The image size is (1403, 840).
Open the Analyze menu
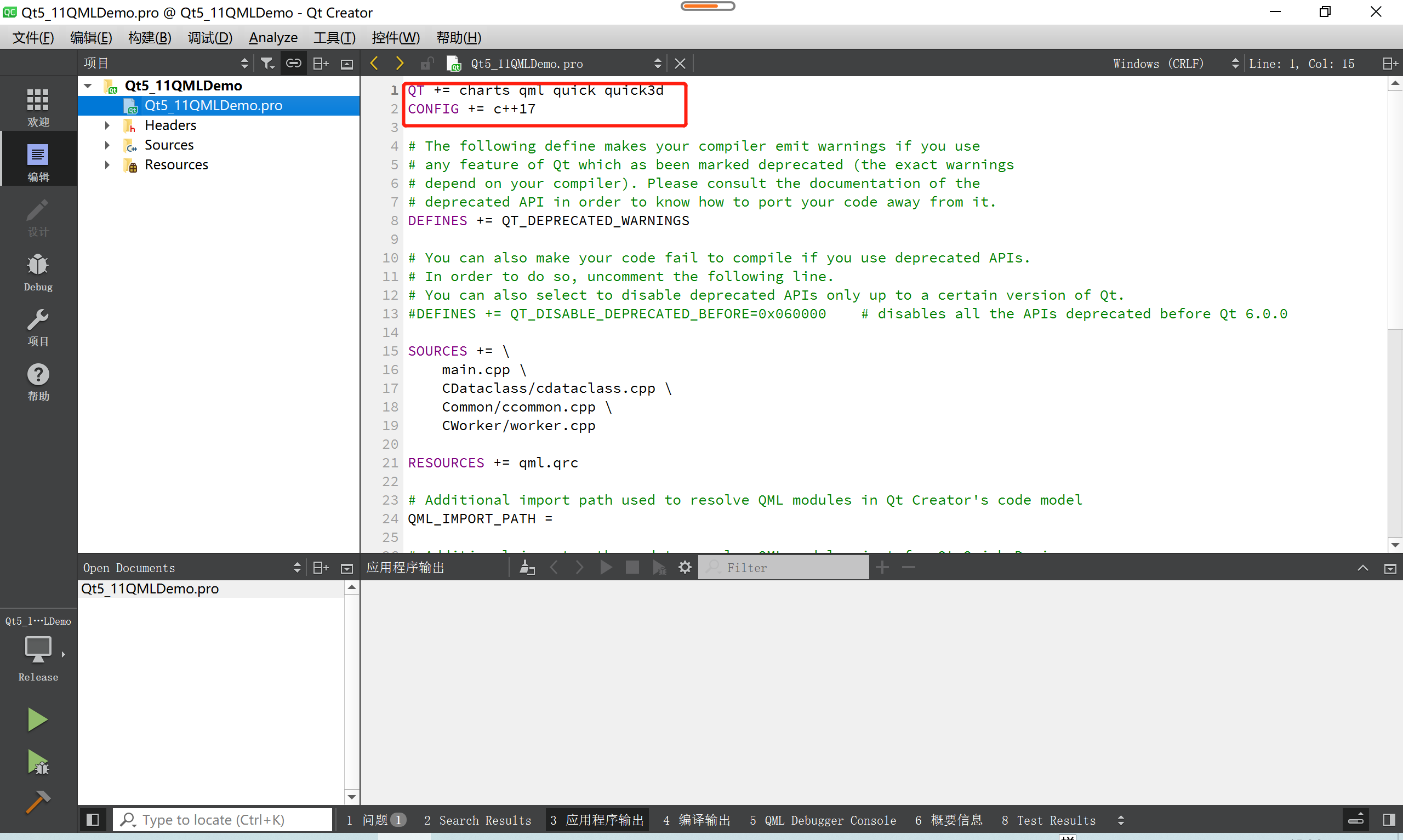click(273, 38)
